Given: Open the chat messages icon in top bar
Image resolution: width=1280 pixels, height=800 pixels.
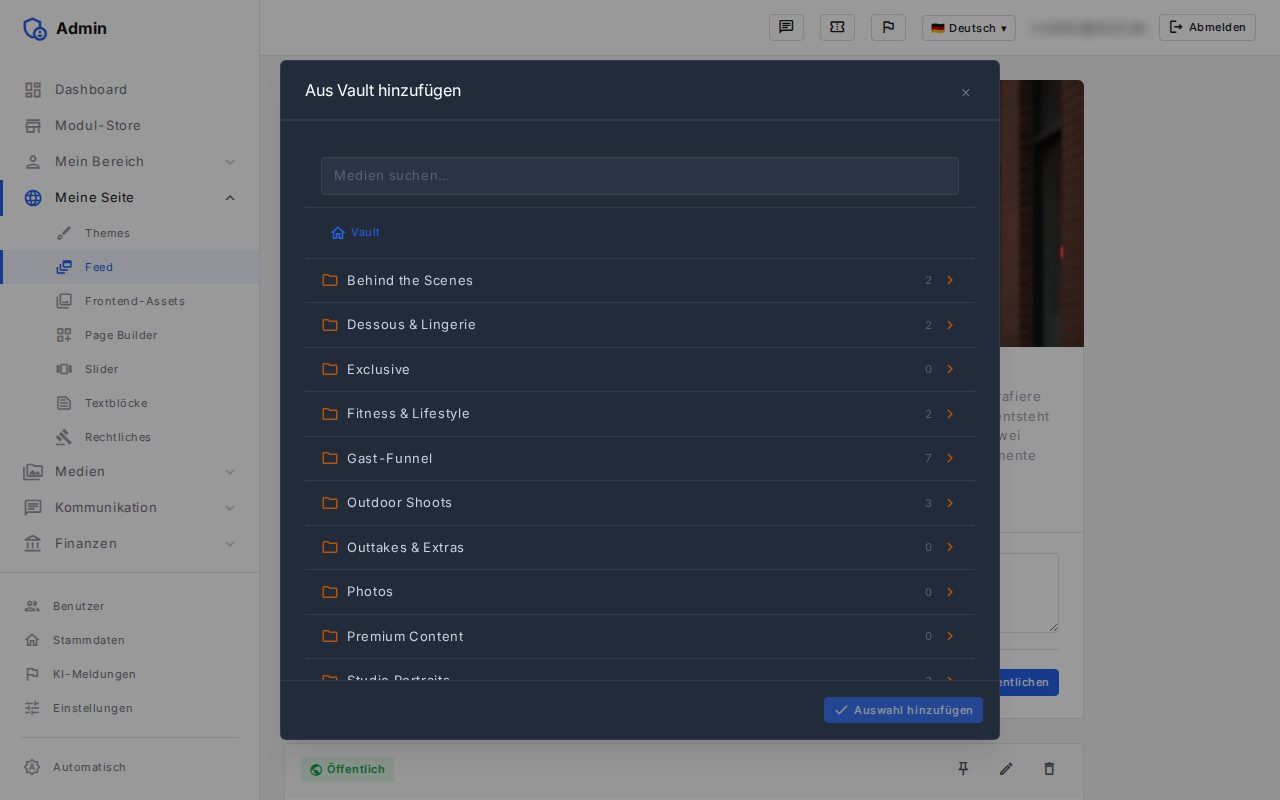Looking at the screenshot, I should point(786,27).
